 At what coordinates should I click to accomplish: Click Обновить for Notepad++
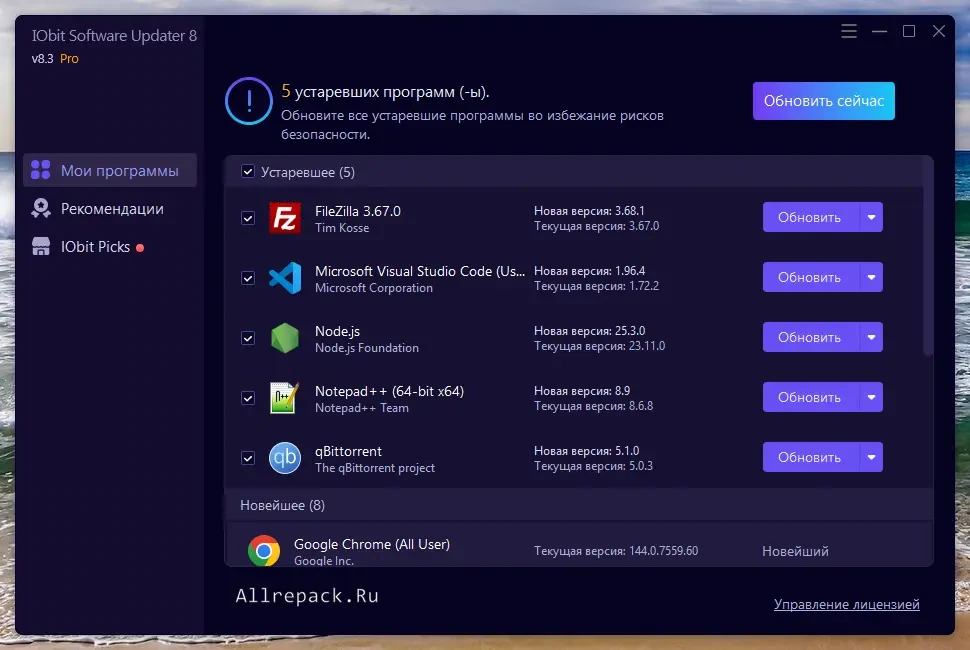tap(810, 397)
